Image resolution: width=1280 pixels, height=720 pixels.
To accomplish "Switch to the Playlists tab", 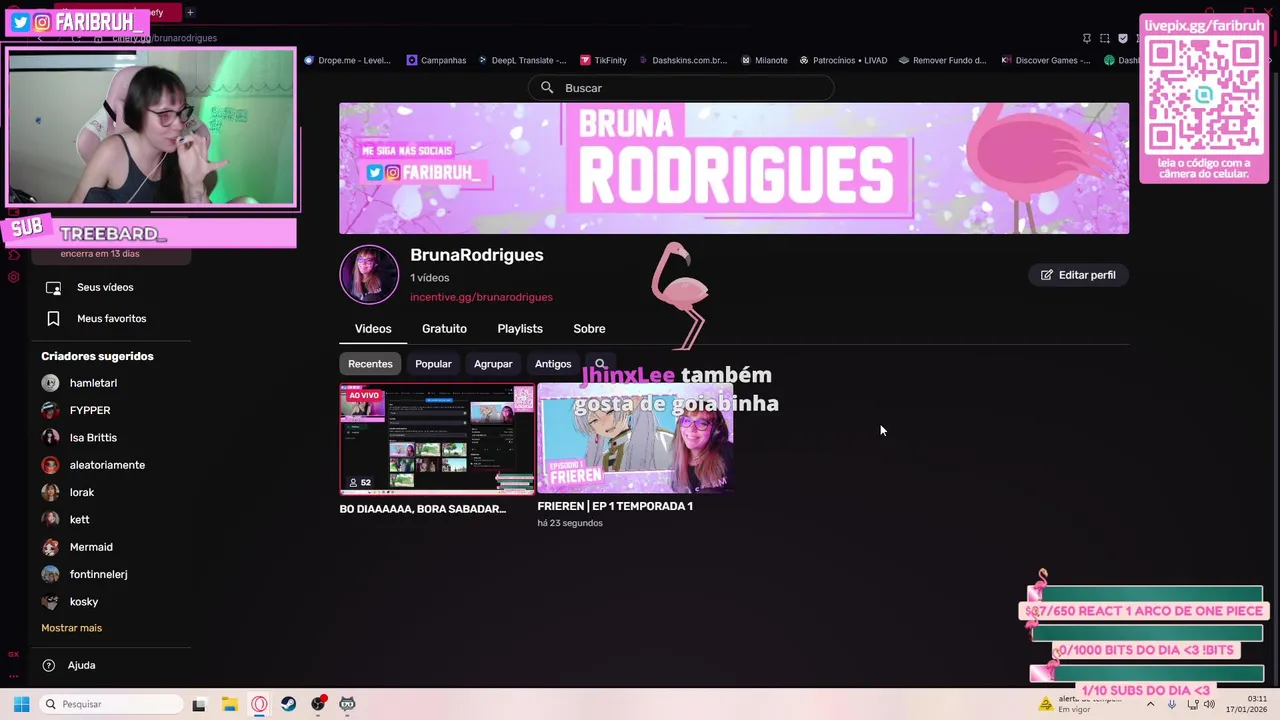I will coord(520,329).
